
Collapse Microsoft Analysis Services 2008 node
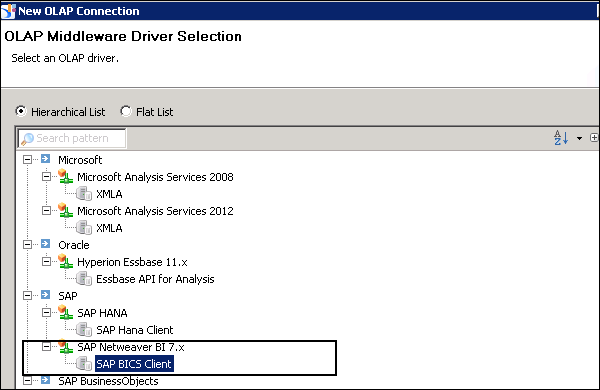[46, 176]
